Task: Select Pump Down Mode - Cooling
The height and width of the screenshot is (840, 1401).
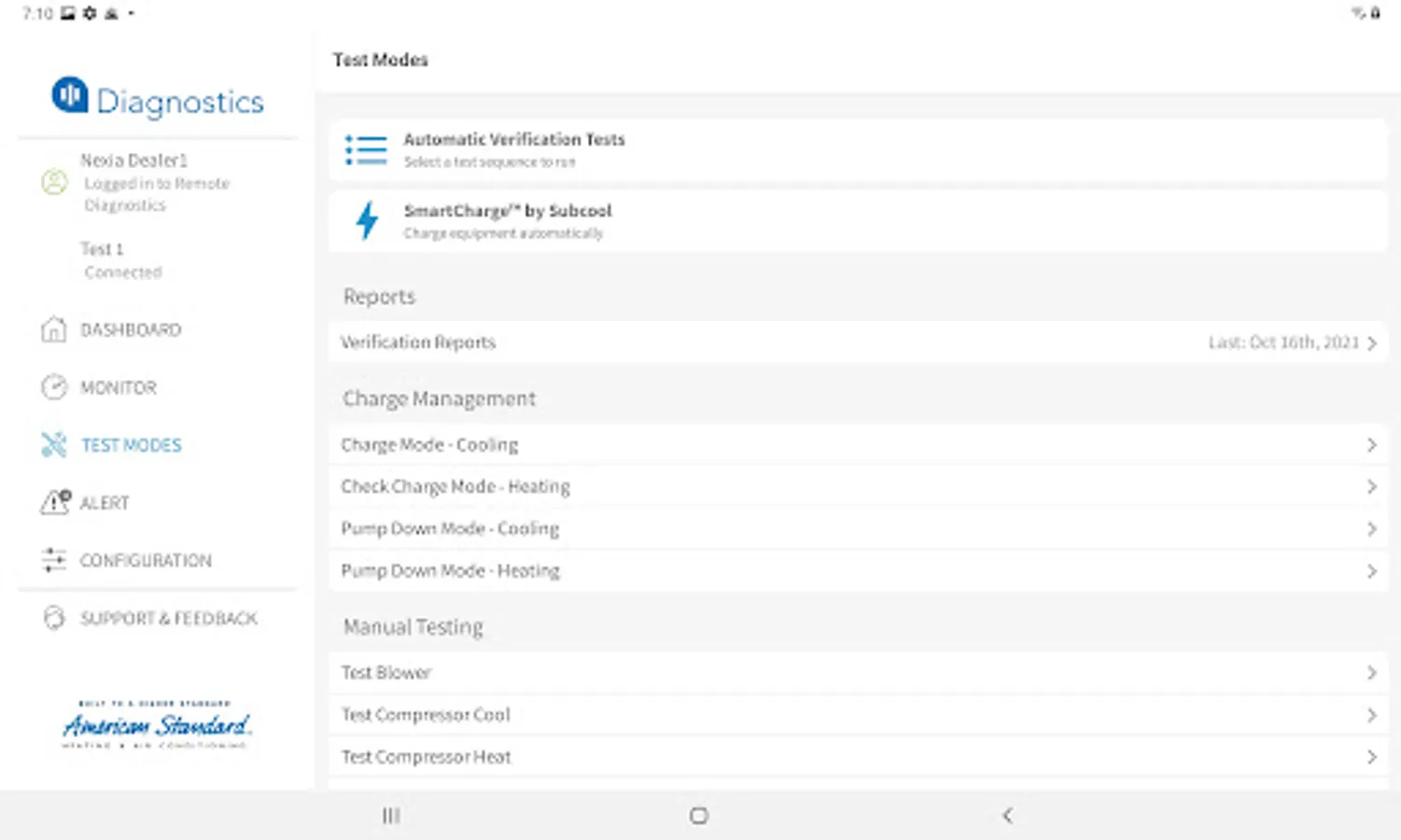Action: [858, 528]
